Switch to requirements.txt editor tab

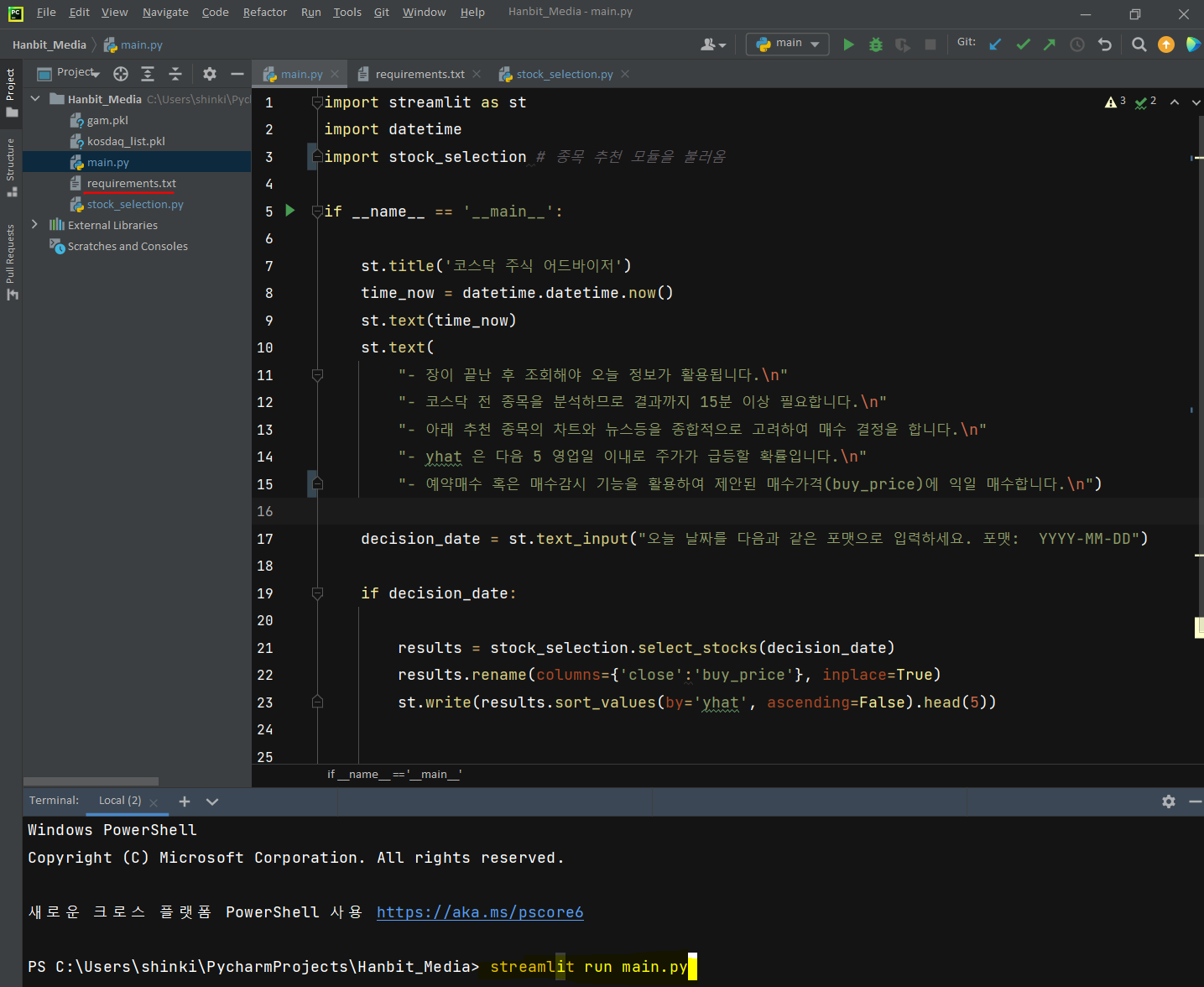pos(420,74)
